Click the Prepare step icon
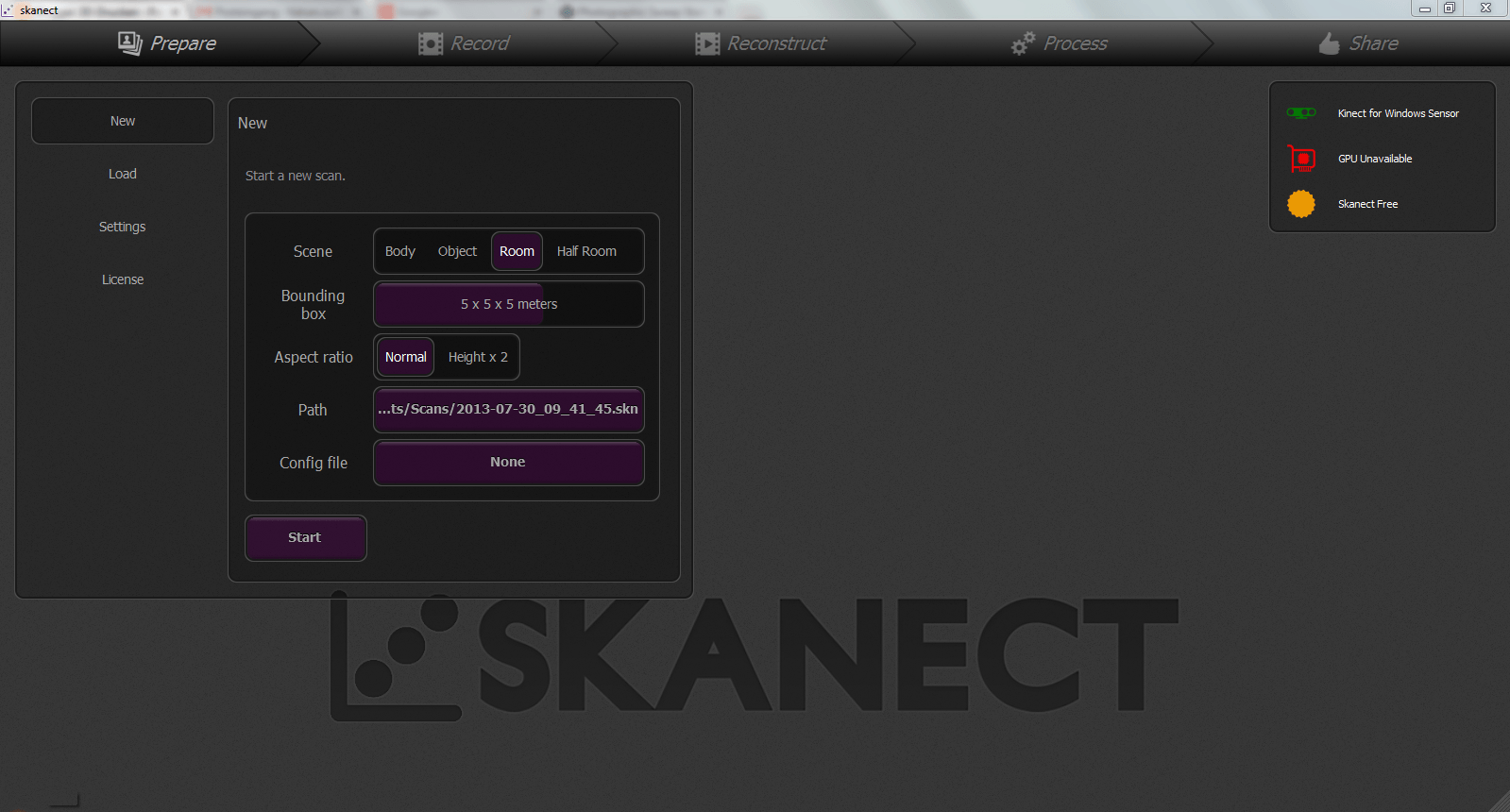The height and width of the screenshot is (812, 1510). pyautogui.click(x=129, y=43)
